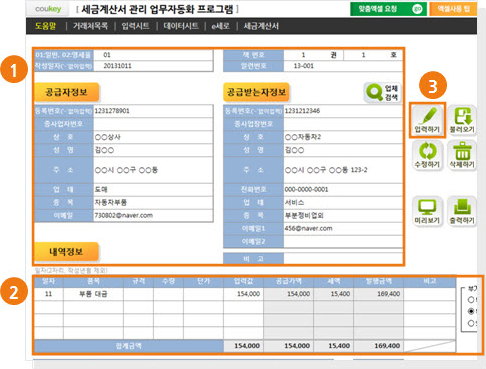Viewport: 486px width, 369px height.
Task: Click supplier 상호 field ○○상사
Action: 153,137
